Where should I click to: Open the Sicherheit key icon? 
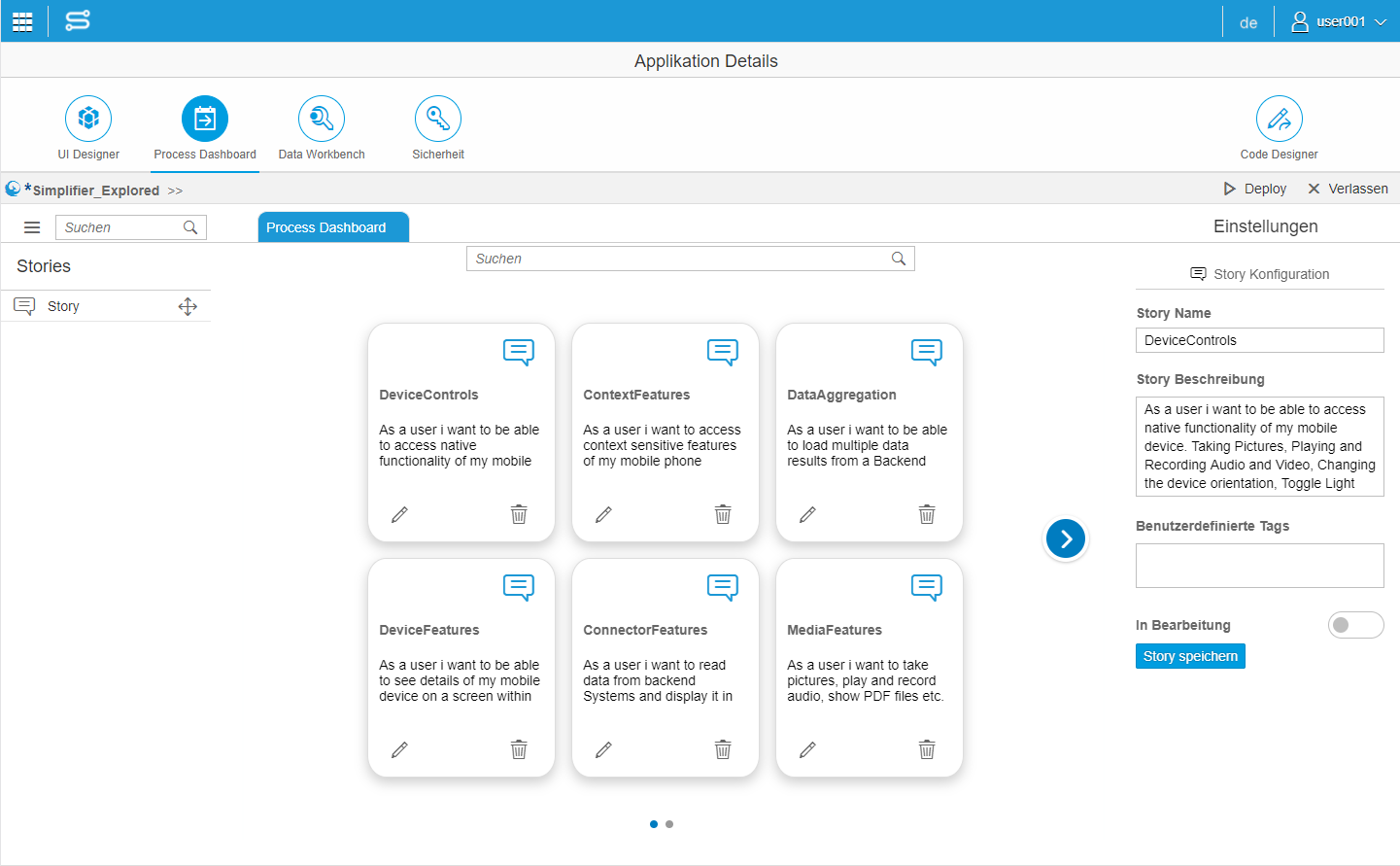pyautogui.click(x=438, y=119)
